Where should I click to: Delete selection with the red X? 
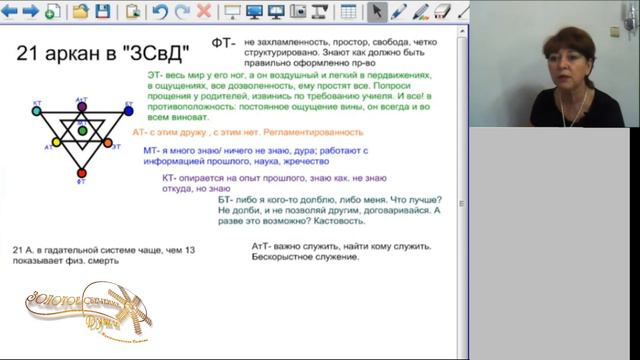point(204,11)
